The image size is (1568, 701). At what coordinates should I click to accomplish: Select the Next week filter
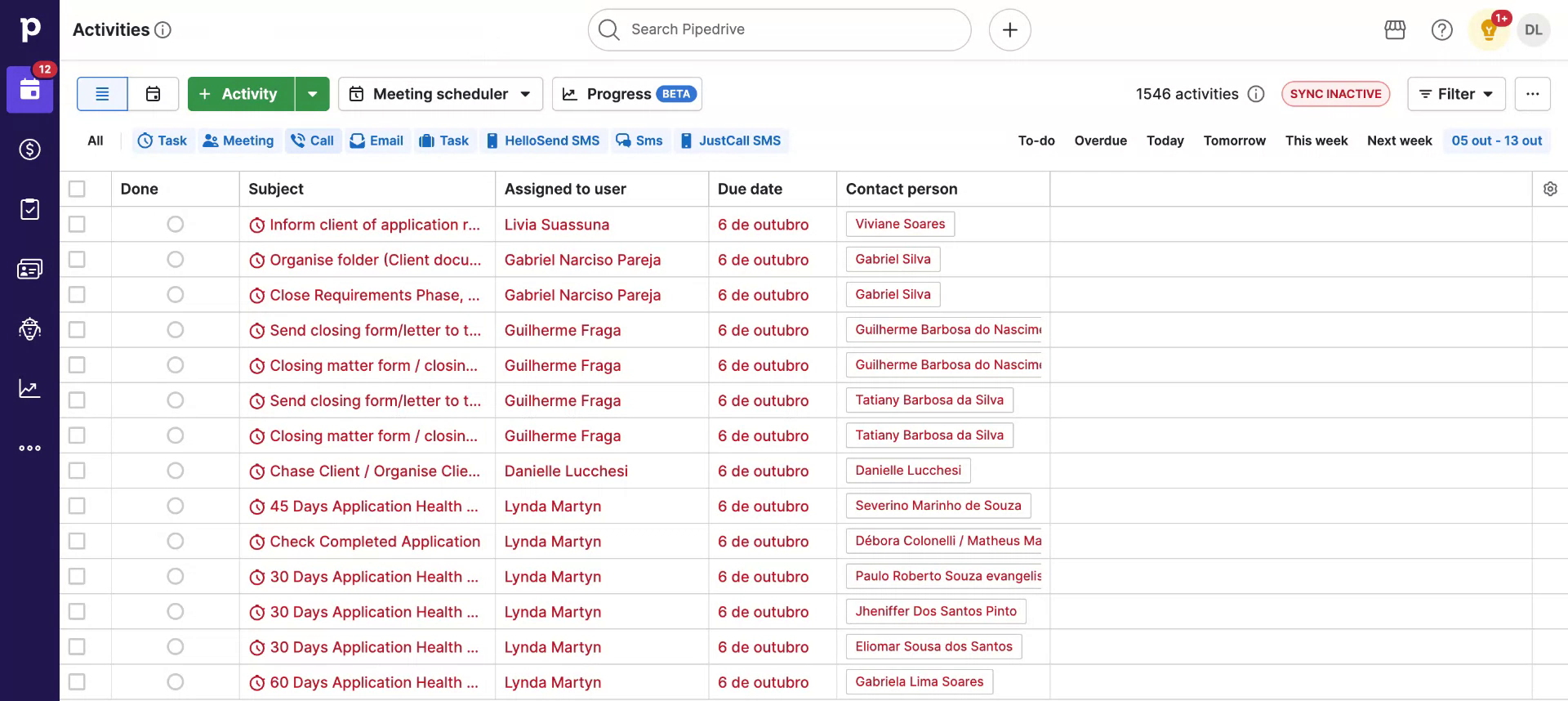point(1400,141)
